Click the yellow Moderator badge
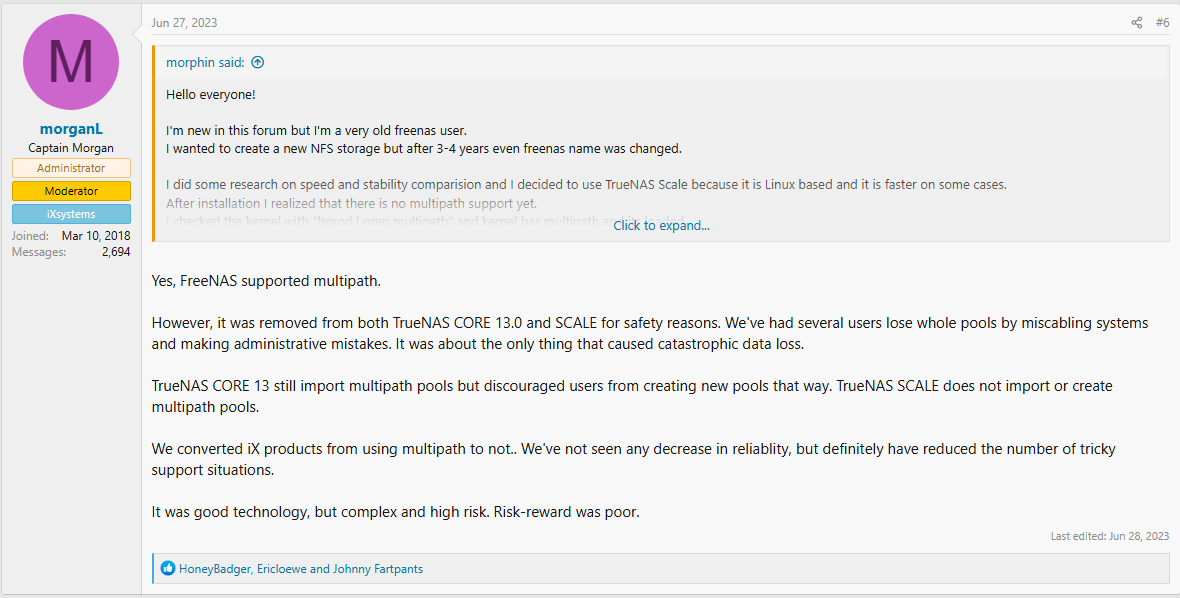The height and width of the screenshot is (598, 1180). click(x=71, y=191)
